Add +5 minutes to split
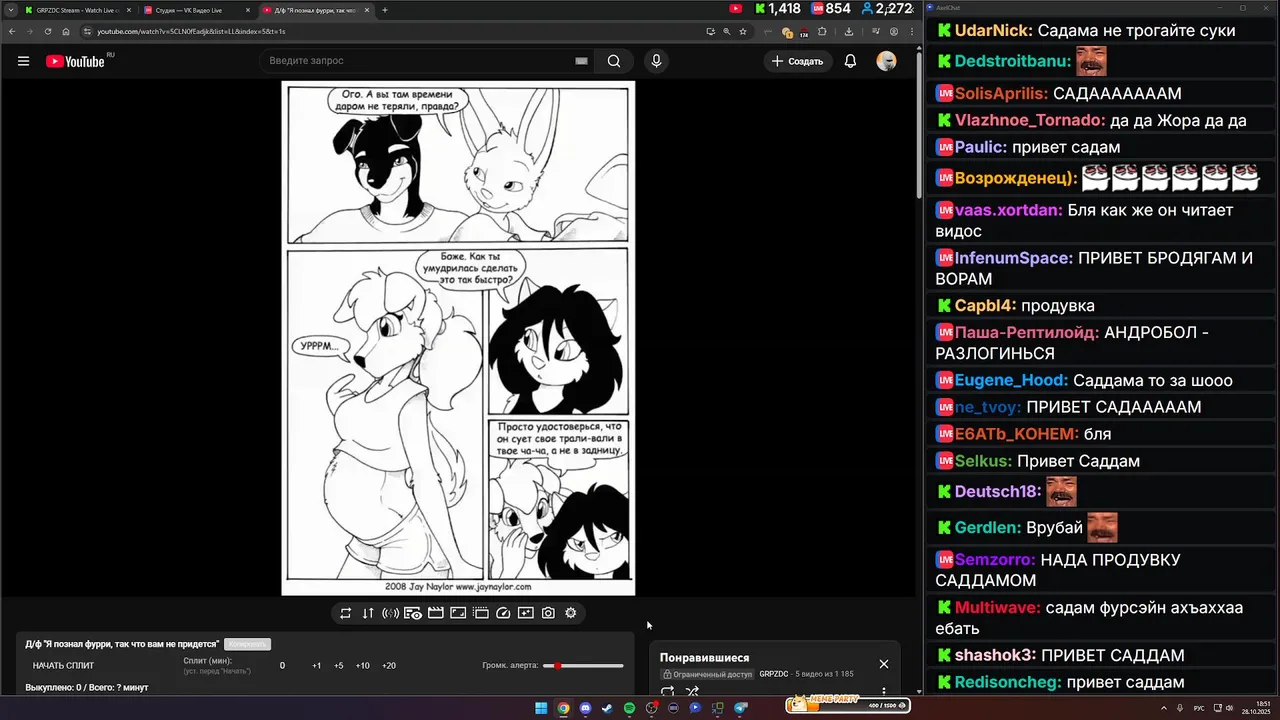 (x=339, y=666)
